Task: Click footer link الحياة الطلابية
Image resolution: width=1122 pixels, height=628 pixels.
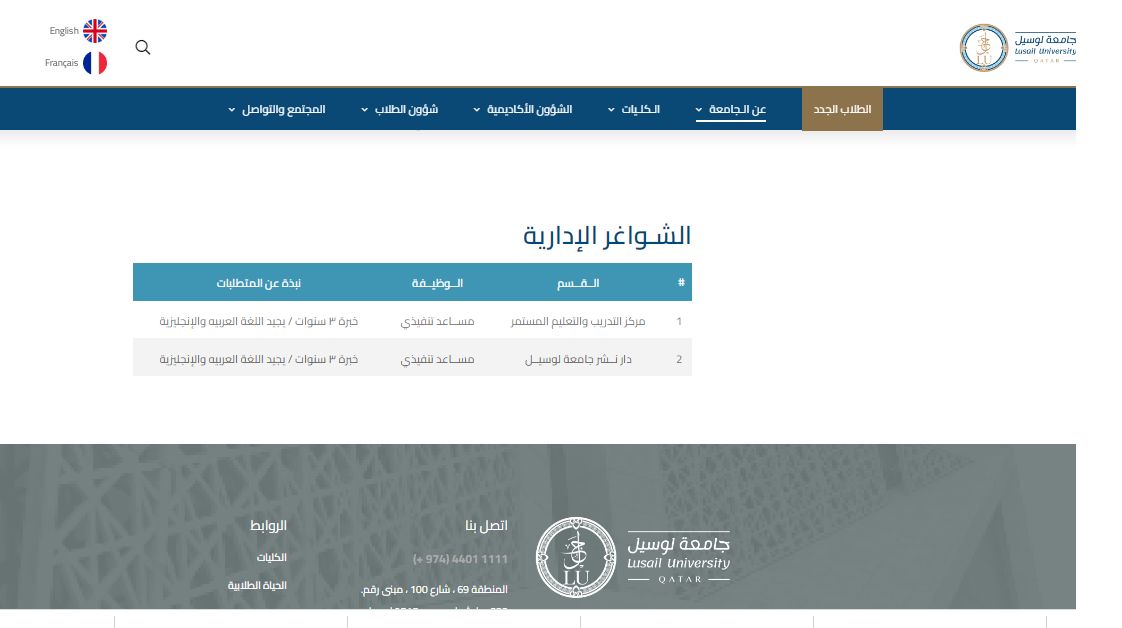Action: (x=257, y=586)
